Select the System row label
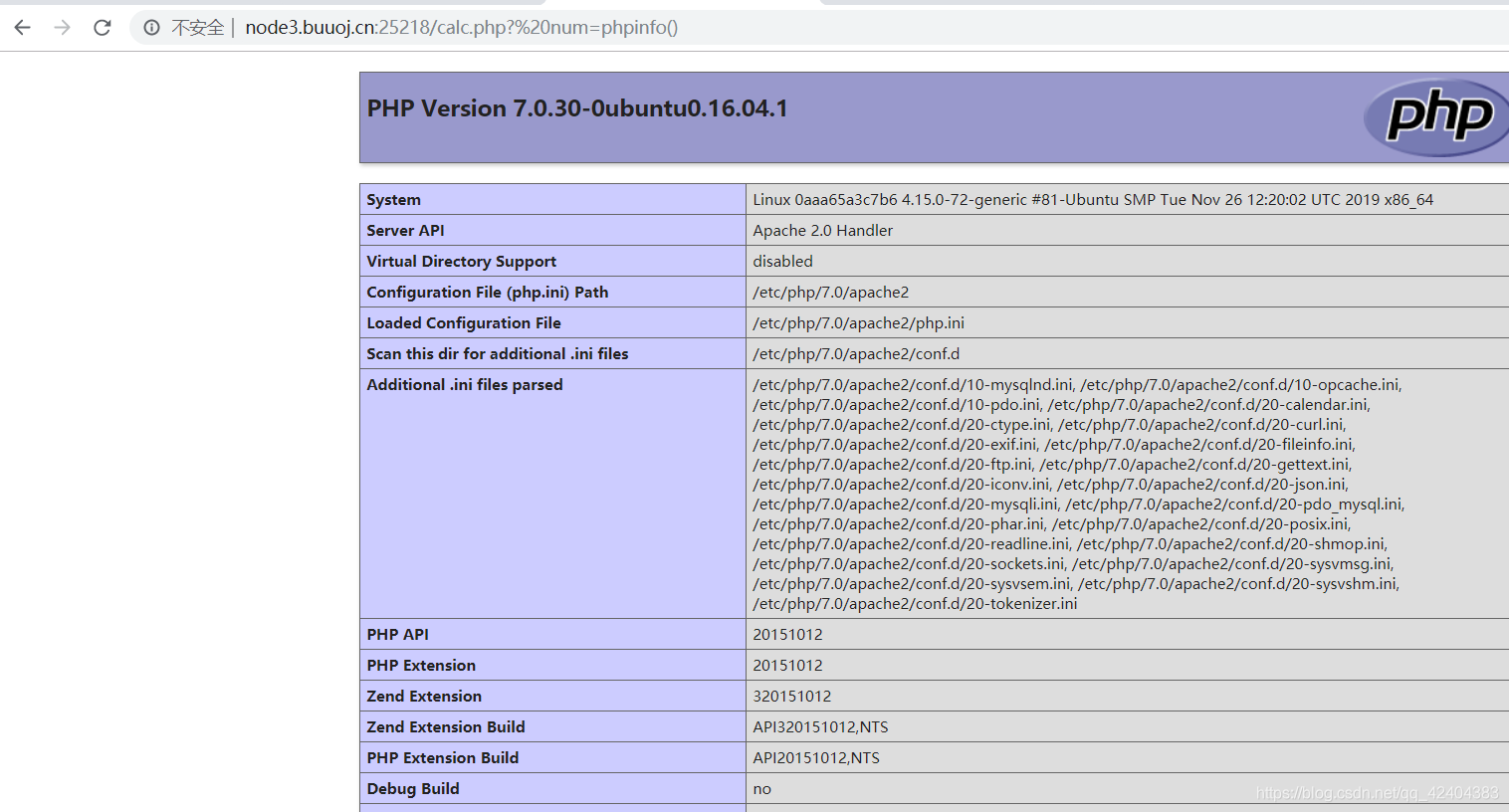 [x=393, y=200]
